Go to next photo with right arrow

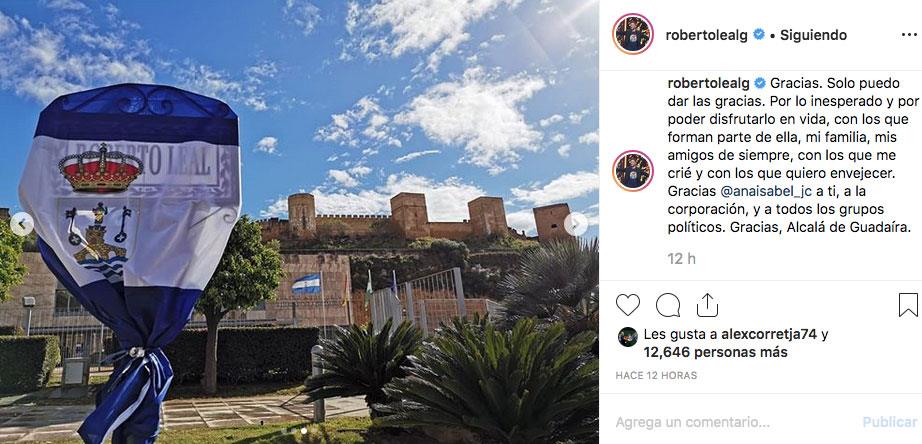pyautogui.click(x=576, y=224)
